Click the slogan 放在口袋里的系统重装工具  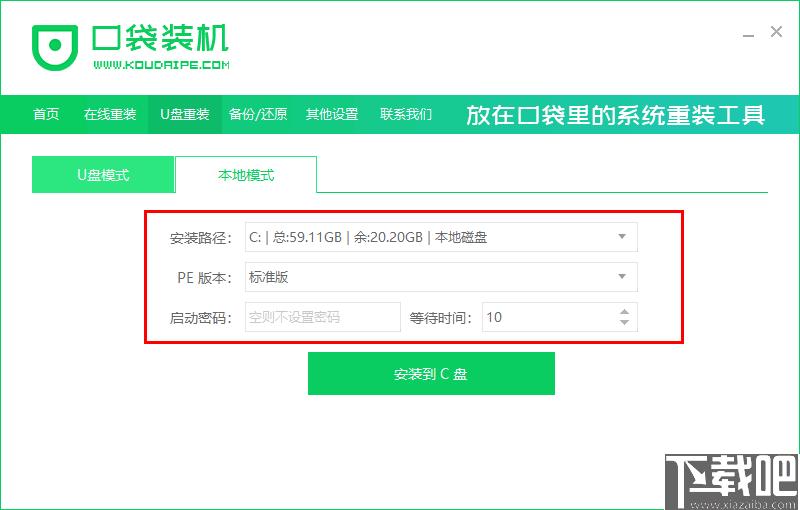[x=615, y=115]
